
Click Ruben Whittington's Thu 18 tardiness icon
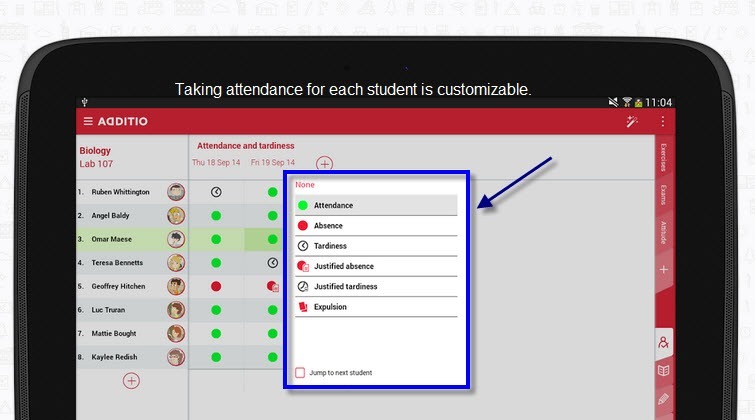[216, 192]
